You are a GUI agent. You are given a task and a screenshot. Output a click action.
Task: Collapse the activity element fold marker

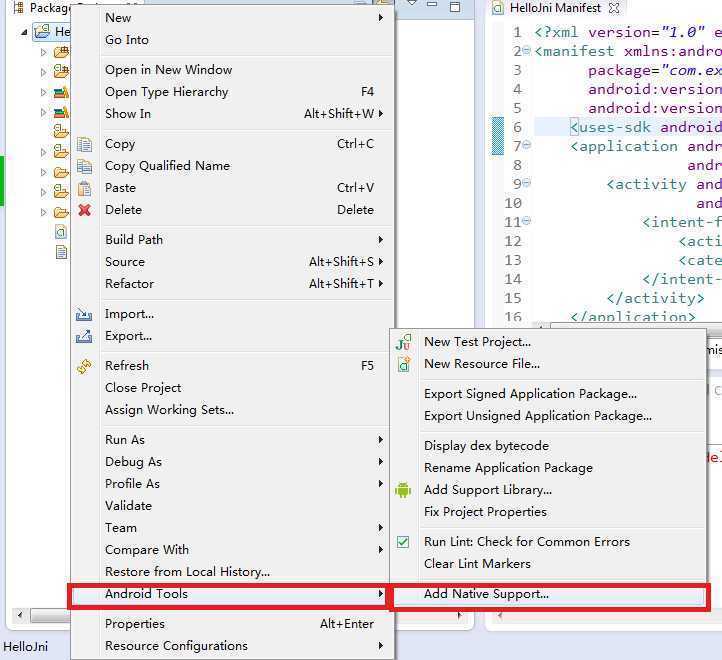click(x=527, y=182)
